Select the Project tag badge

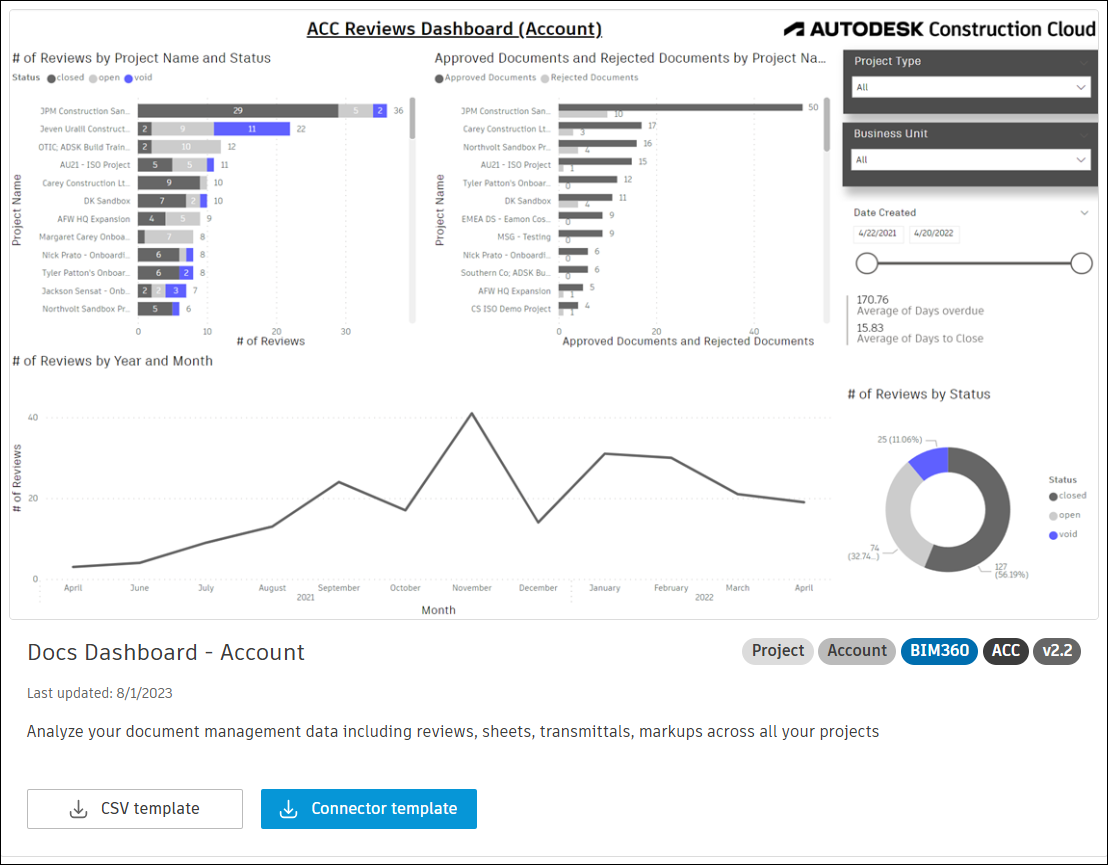pyautogui.click(x=777, y=651)
